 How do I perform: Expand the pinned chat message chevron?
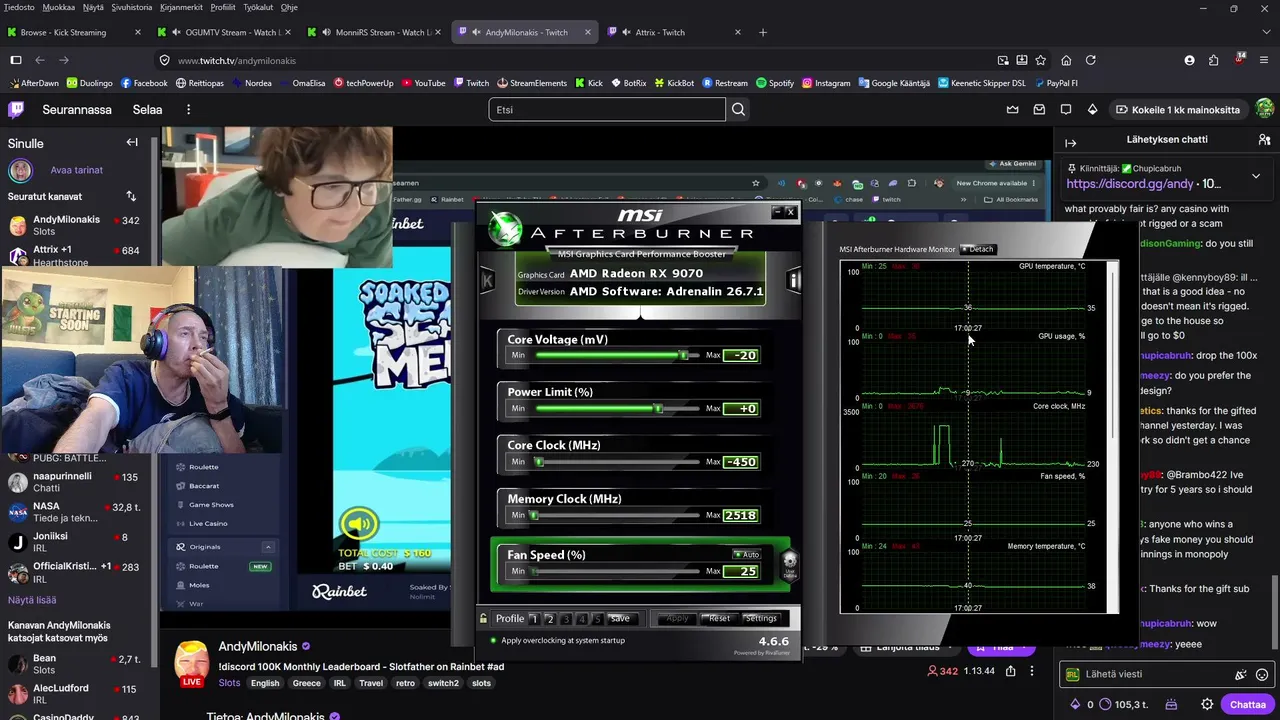(x=1256, y=177)
